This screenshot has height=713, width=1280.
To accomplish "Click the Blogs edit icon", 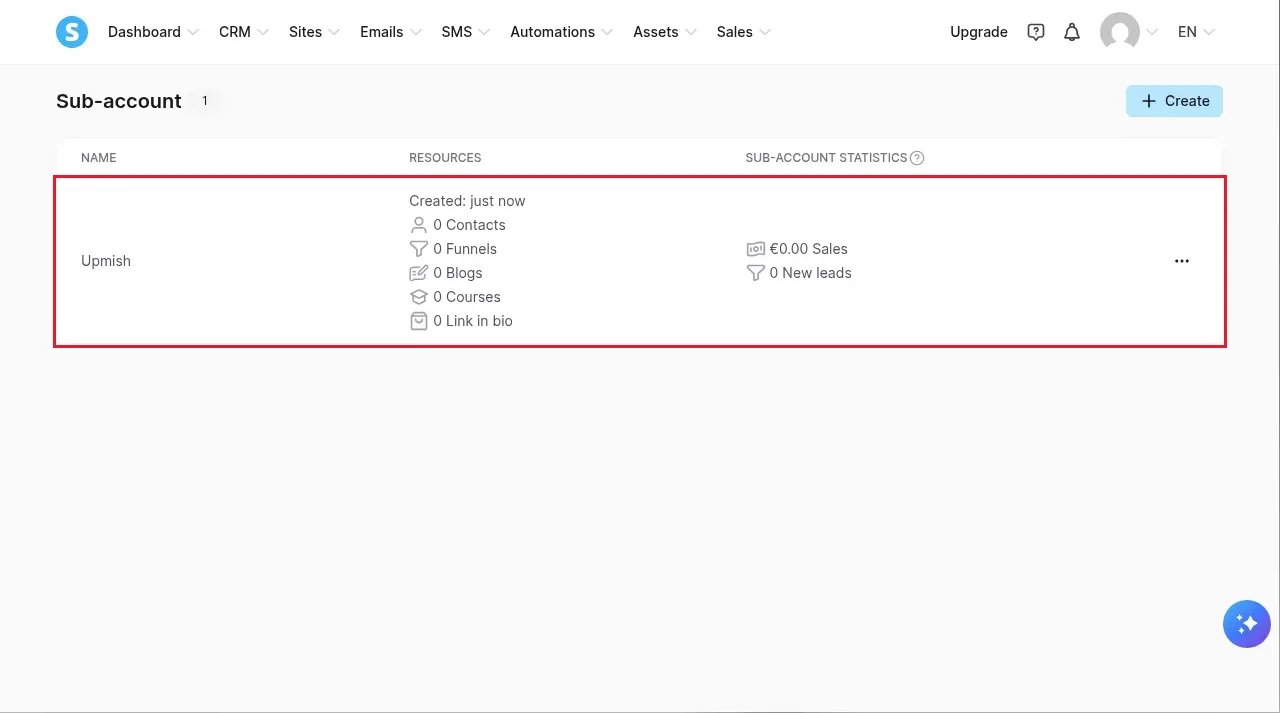I will (419, 273).
